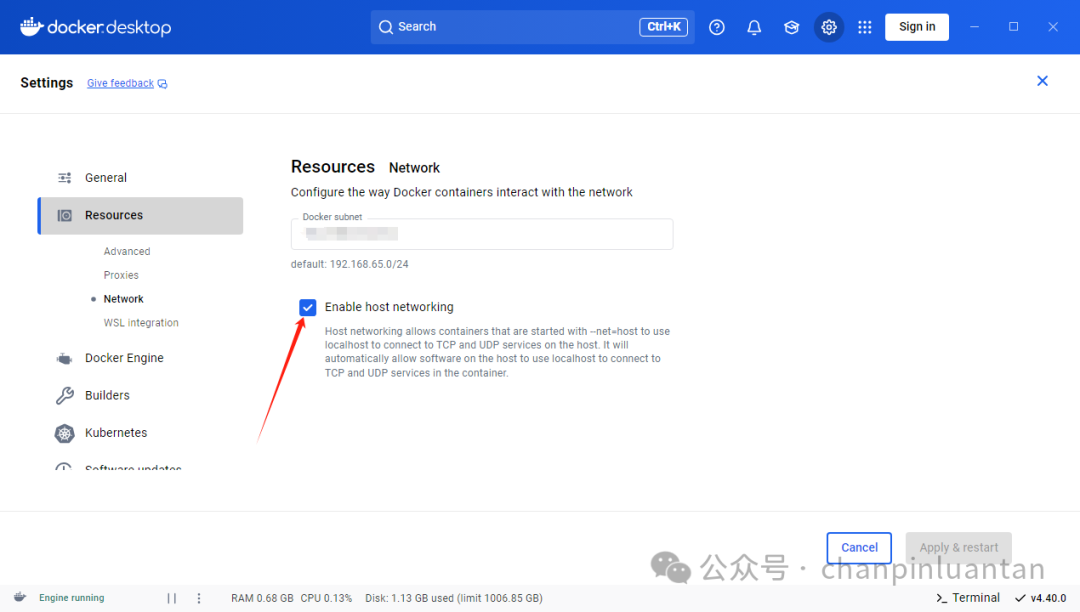The image size is (1080, 612).
Task: Click the search magnifier icon
Action: [386, 27]
